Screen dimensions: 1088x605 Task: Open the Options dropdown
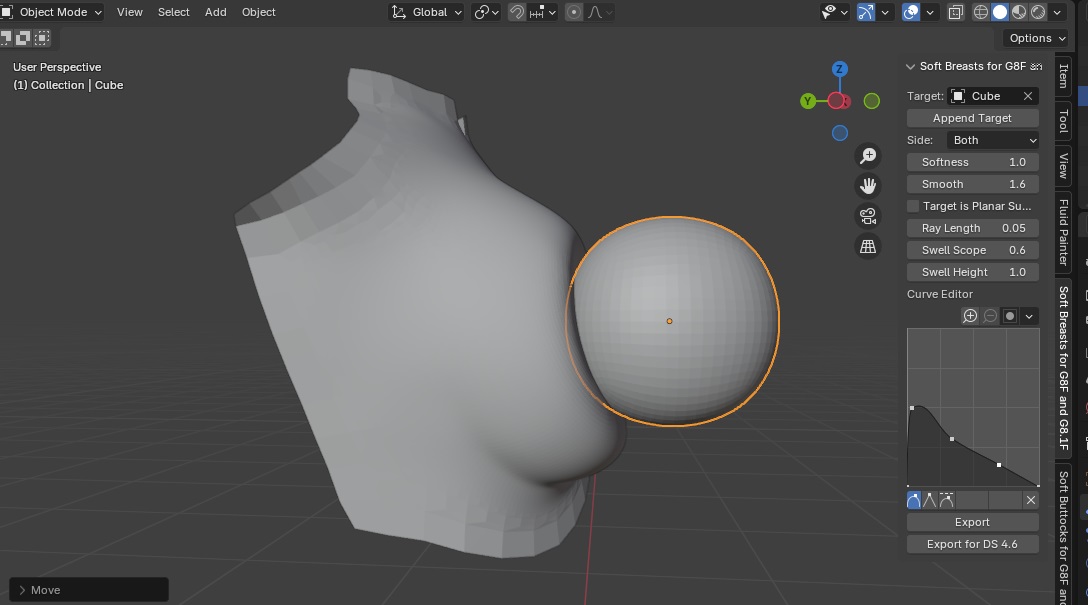pos(1037,38)
